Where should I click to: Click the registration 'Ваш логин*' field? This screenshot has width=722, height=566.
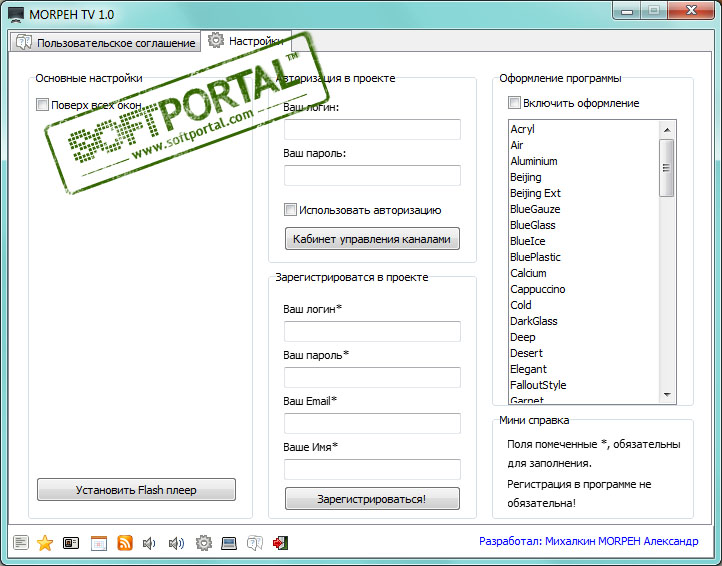pos(372,331)
